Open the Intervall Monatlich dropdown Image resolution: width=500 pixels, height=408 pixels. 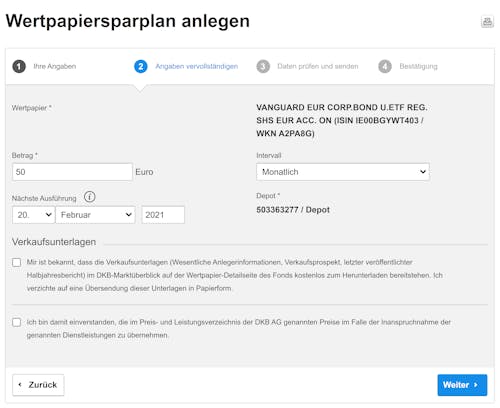[343, 172]
